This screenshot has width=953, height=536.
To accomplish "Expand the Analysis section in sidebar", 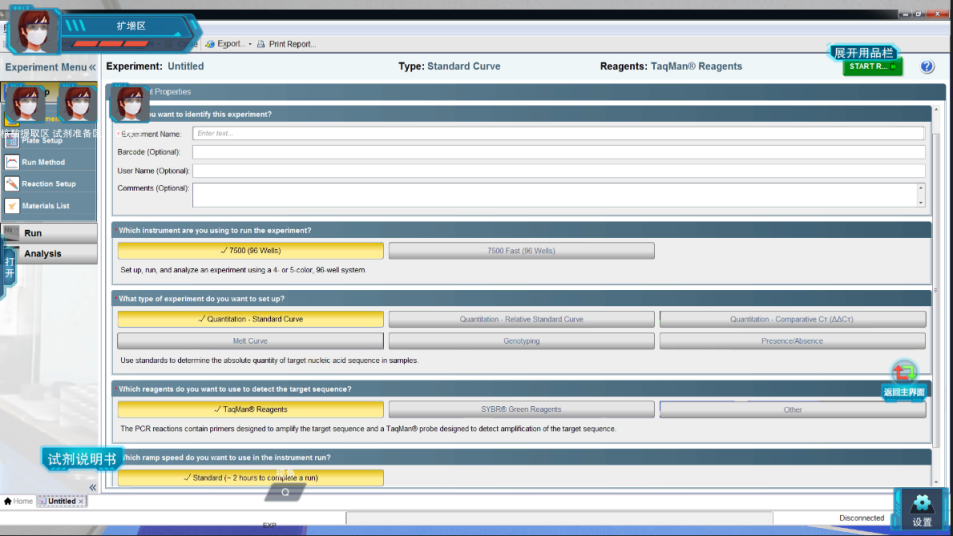I will pos(49,254).
